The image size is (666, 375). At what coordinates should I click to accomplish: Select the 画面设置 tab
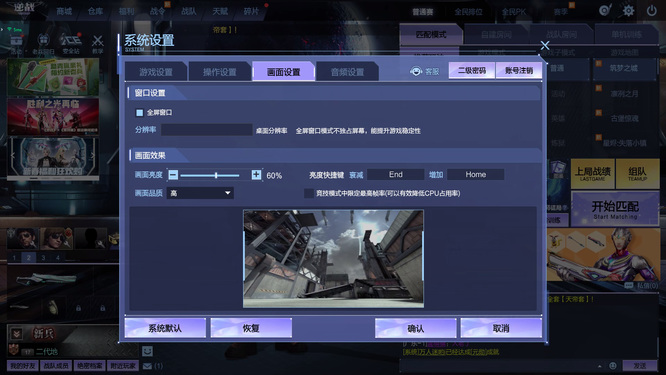coord(283,72)
